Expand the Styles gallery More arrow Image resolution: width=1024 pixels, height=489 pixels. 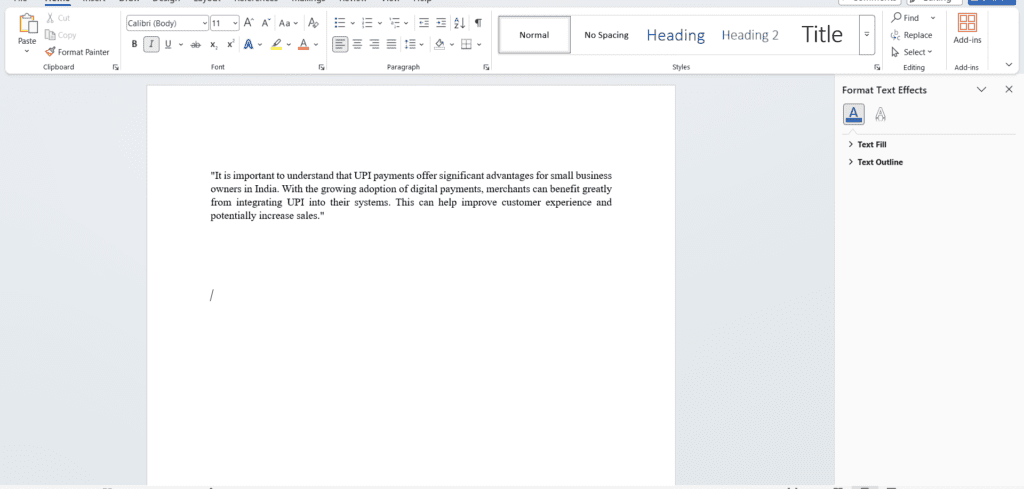(x=867, y=34)
